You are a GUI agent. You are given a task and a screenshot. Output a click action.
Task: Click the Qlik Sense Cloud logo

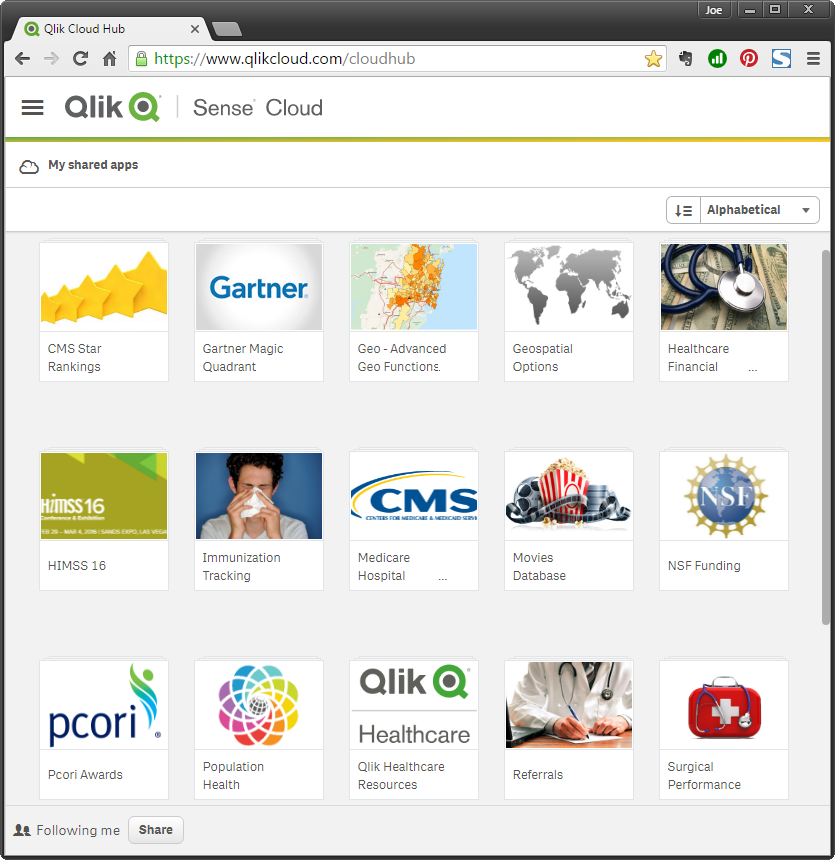click(x=112, y=107)
